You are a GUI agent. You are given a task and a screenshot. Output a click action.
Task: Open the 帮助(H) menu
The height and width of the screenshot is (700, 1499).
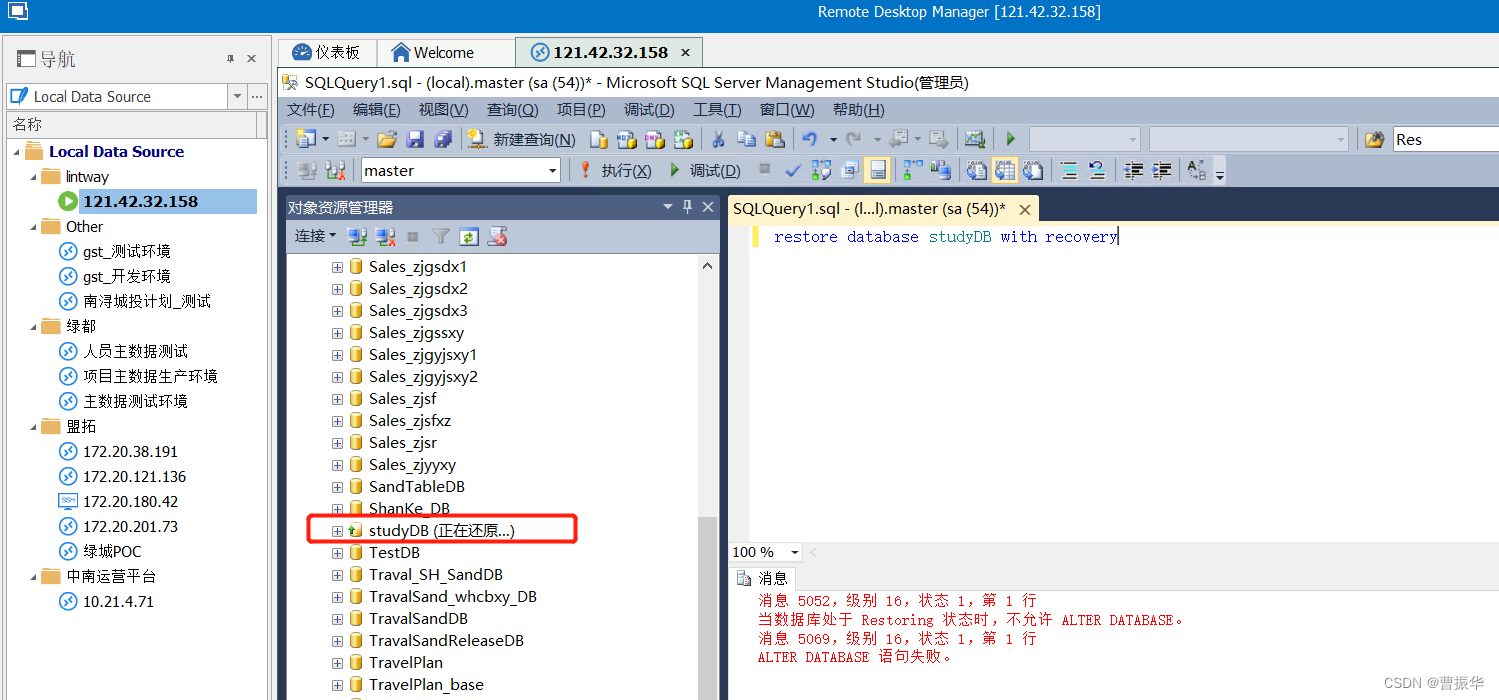[x=858, y=110]
